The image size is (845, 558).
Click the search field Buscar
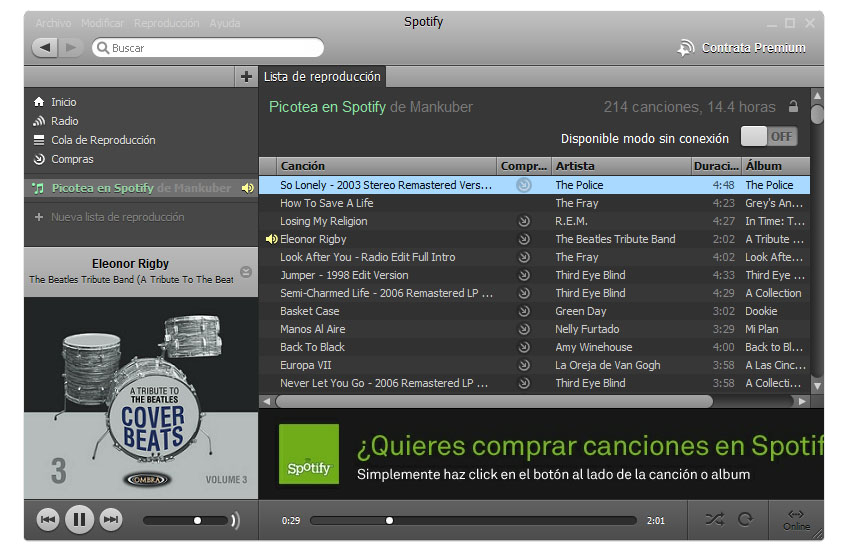point(208,47)
